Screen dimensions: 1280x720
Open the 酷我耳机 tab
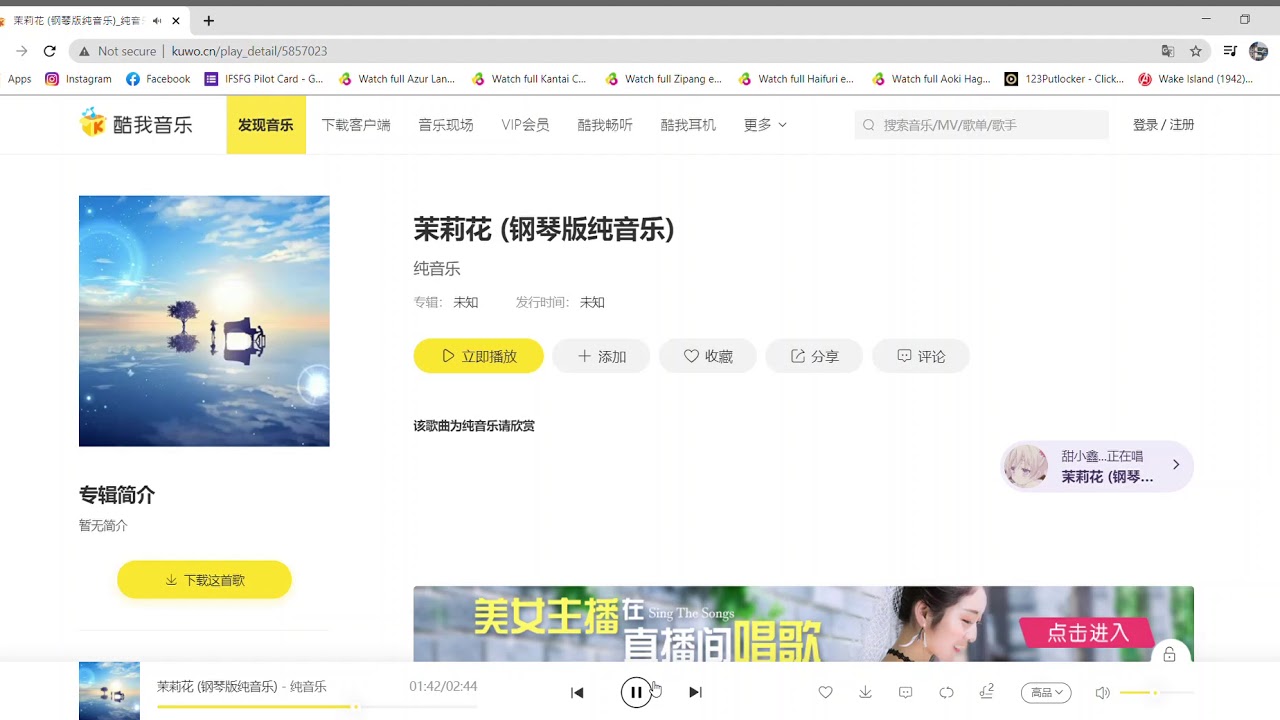688,125
